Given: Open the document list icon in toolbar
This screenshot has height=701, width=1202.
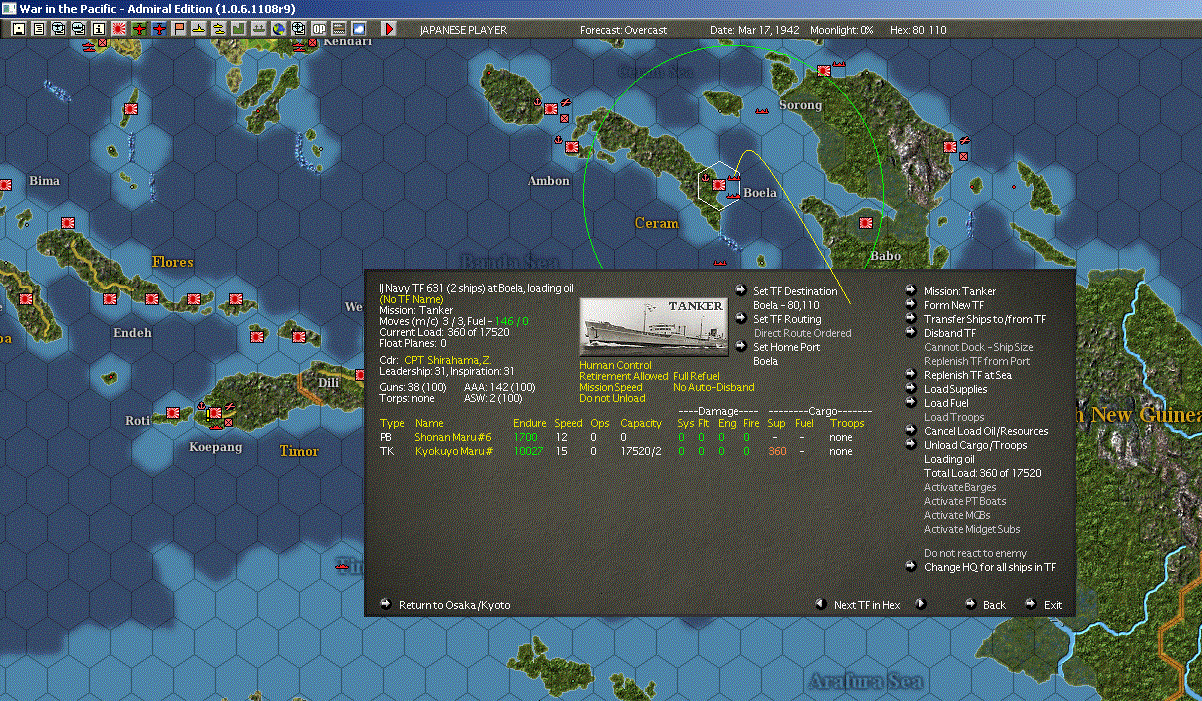Looking at the screenshot, I should click(x=39, y=29).
